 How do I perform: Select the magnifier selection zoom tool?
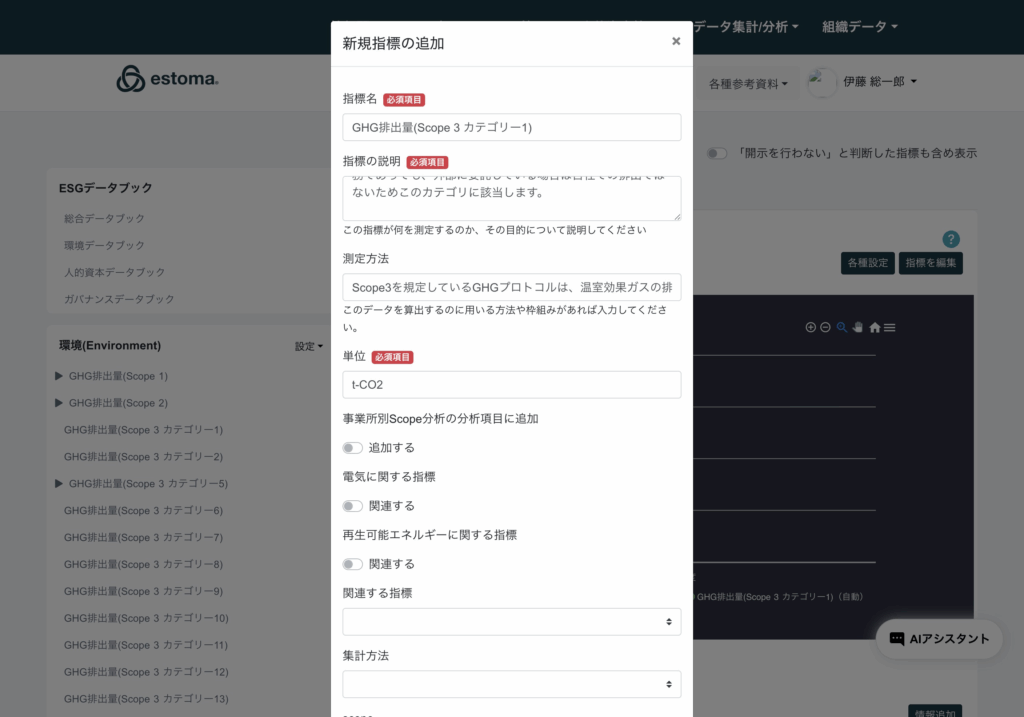[x=842, y=327]
